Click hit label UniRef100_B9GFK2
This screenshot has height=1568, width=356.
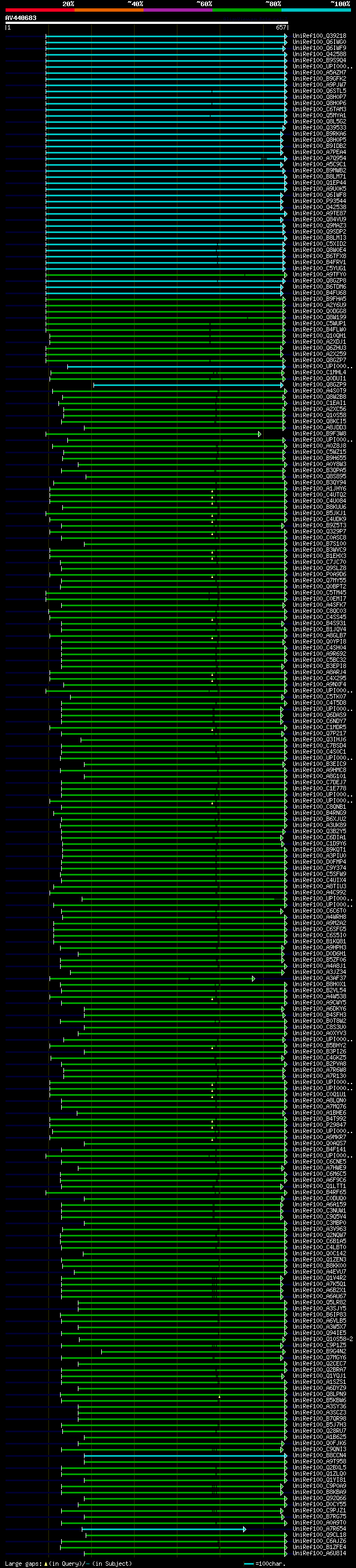pos(319,78)
